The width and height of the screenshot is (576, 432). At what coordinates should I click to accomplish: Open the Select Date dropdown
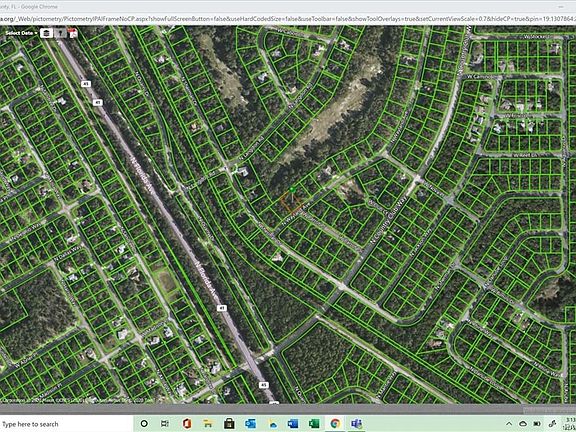pyautogui.click(x=22, y=33)
